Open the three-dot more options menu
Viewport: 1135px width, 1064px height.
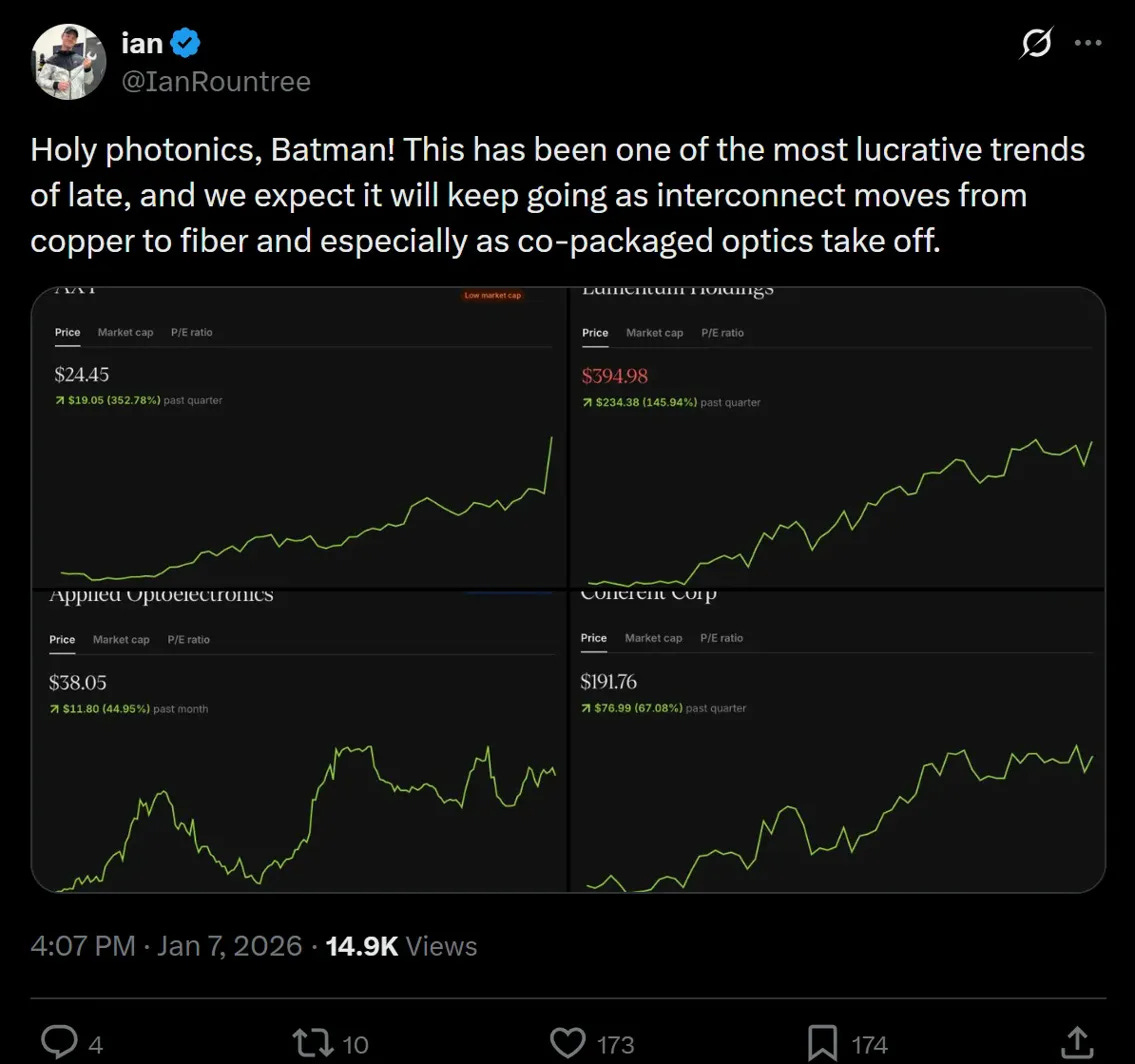1088,43
